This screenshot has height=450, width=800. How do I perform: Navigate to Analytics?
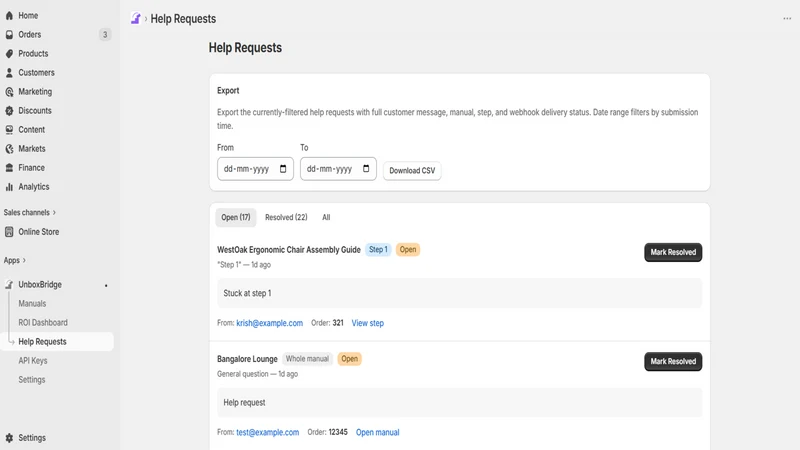pos(34,187)
